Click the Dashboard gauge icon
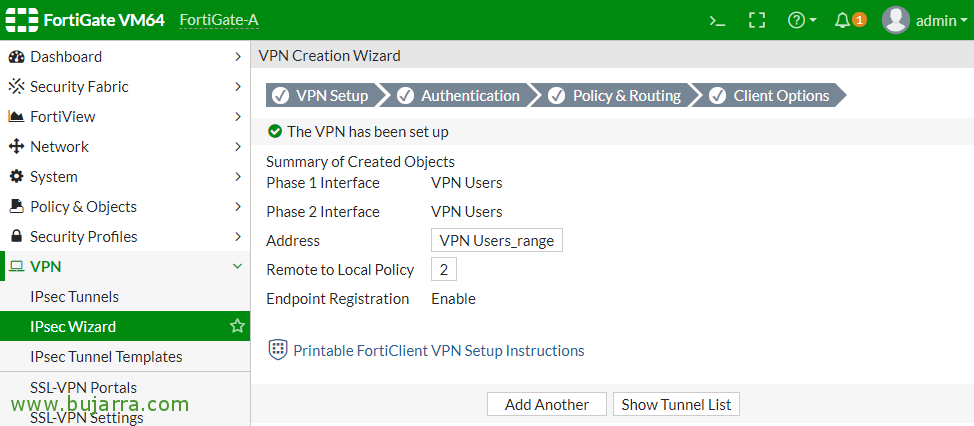Viewport: 974px width, 426px height. (x=16, y=57)
